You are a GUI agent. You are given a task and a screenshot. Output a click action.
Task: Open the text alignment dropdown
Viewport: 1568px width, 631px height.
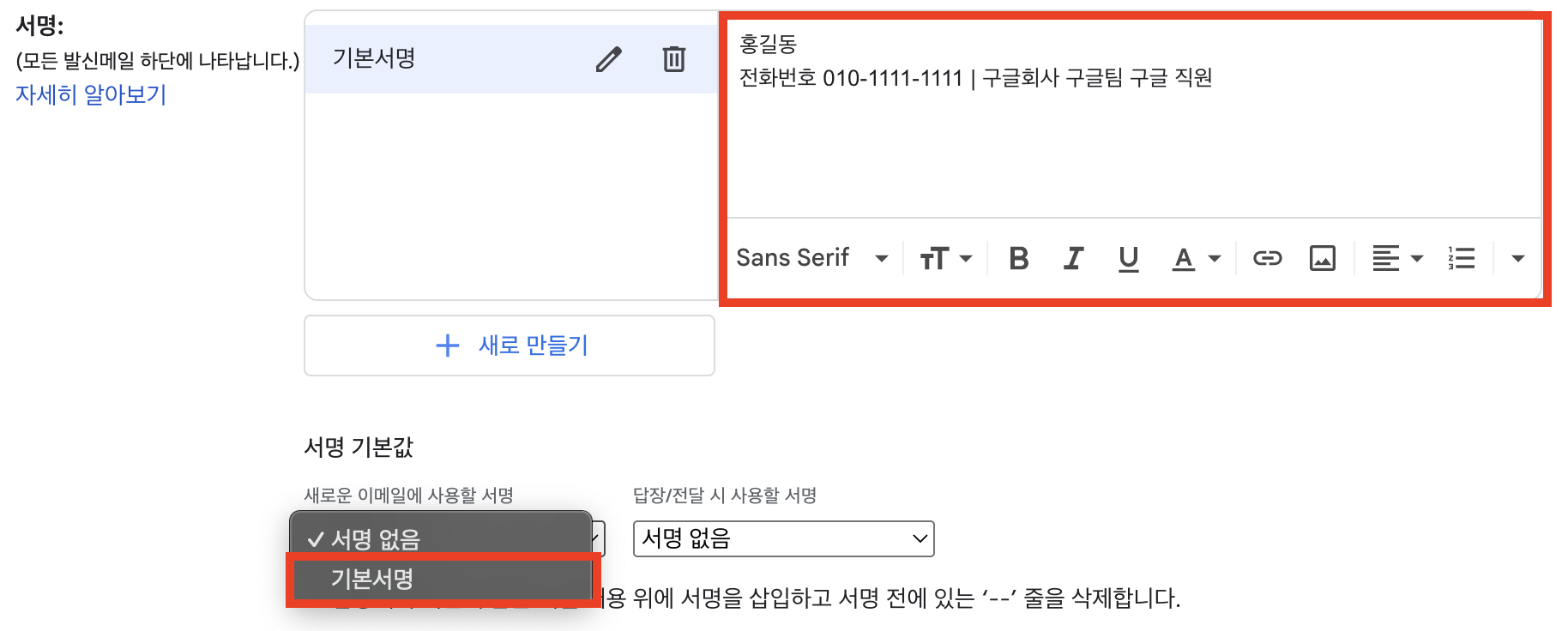1396,257
